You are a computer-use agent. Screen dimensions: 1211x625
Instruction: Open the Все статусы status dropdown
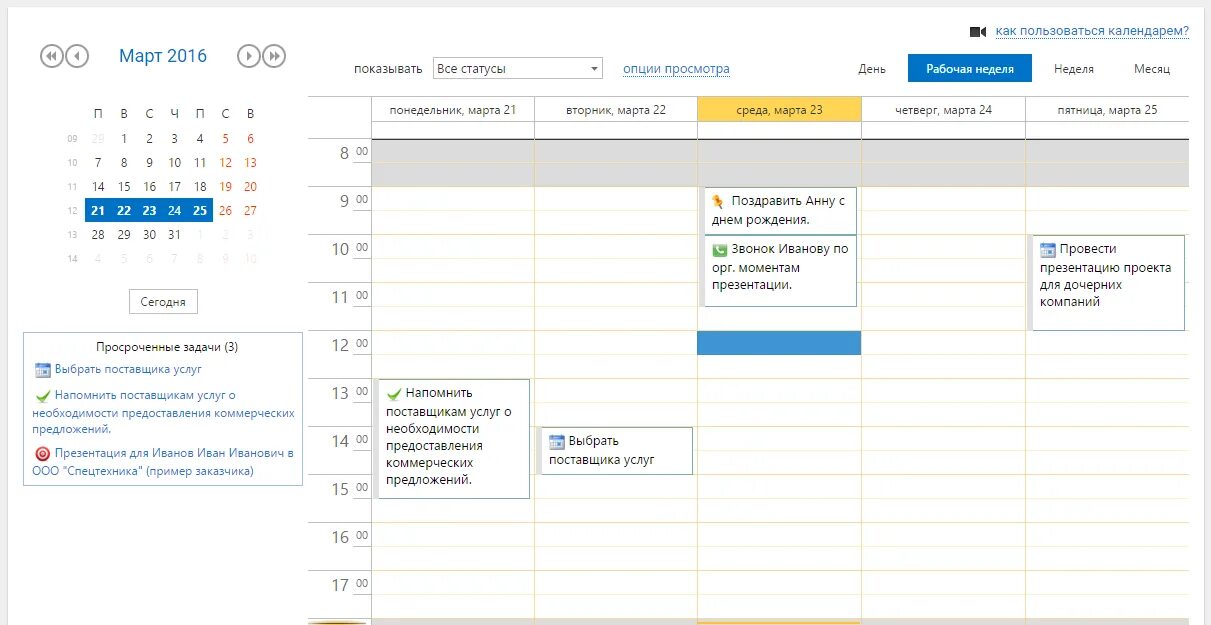click(x=518, y=69)
